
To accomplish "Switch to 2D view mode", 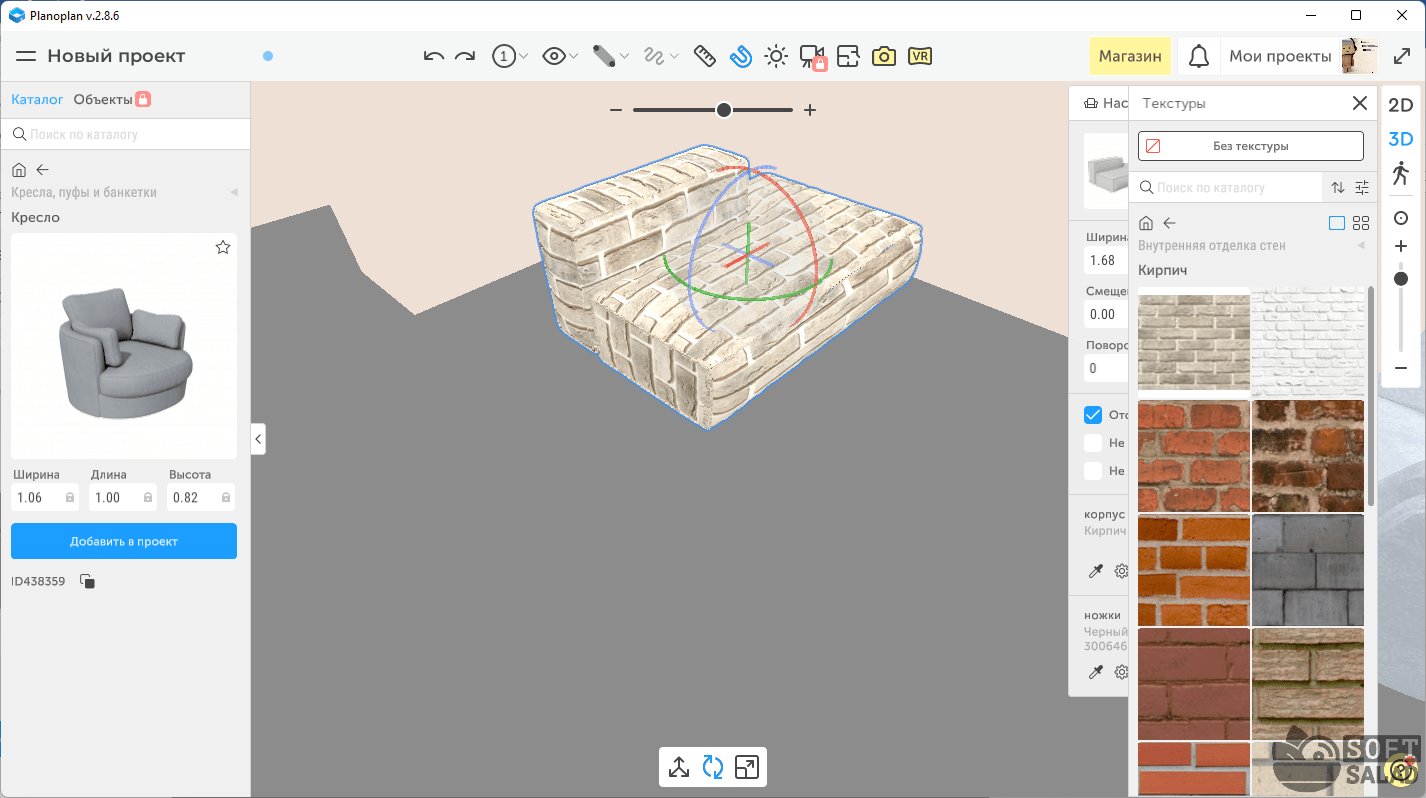I will (1400, 105).
